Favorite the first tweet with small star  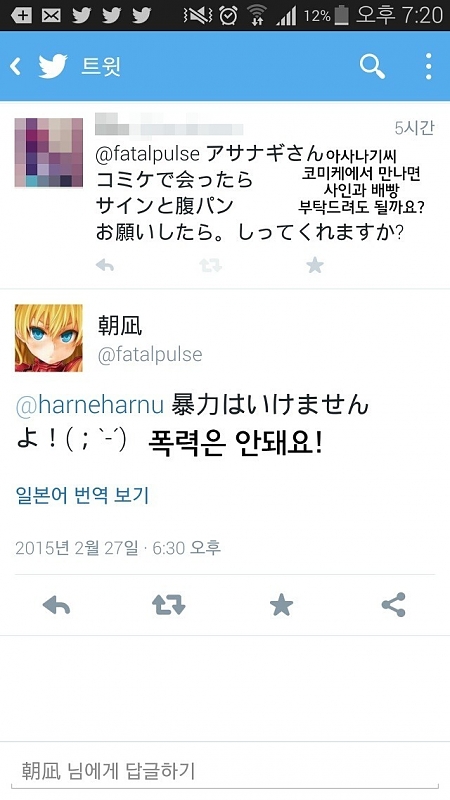pos(315,265)
